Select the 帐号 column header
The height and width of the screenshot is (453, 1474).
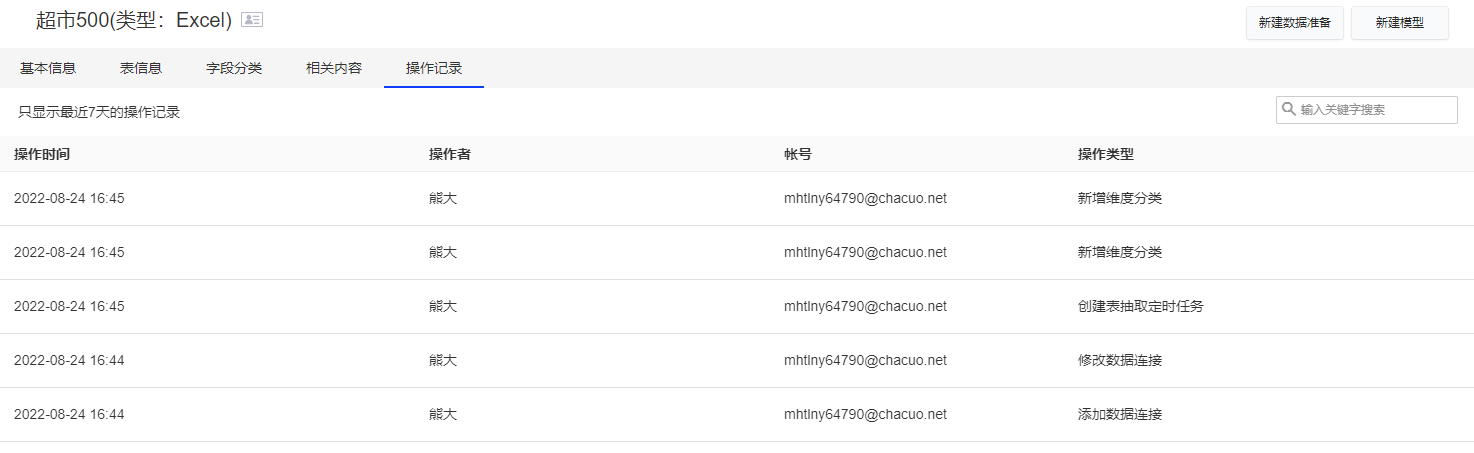tap(798, 154)
